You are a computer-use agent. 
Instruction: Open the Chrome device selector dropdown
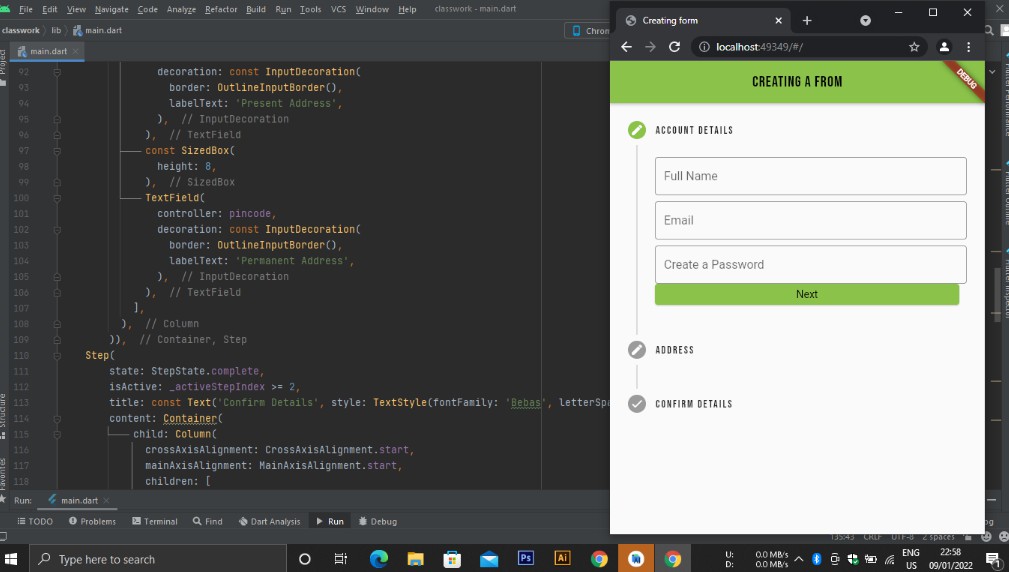(589, 31)
